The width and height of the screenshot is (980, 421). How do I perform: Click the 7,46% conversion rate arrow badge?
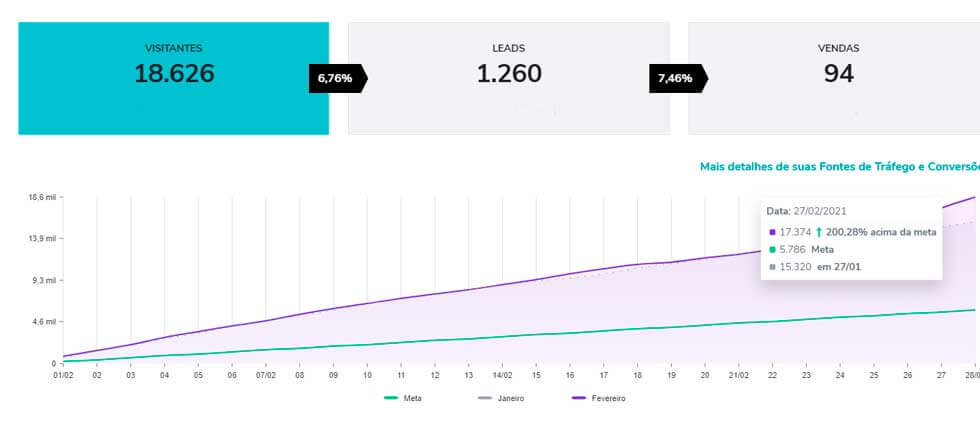[x=676, y=78]
